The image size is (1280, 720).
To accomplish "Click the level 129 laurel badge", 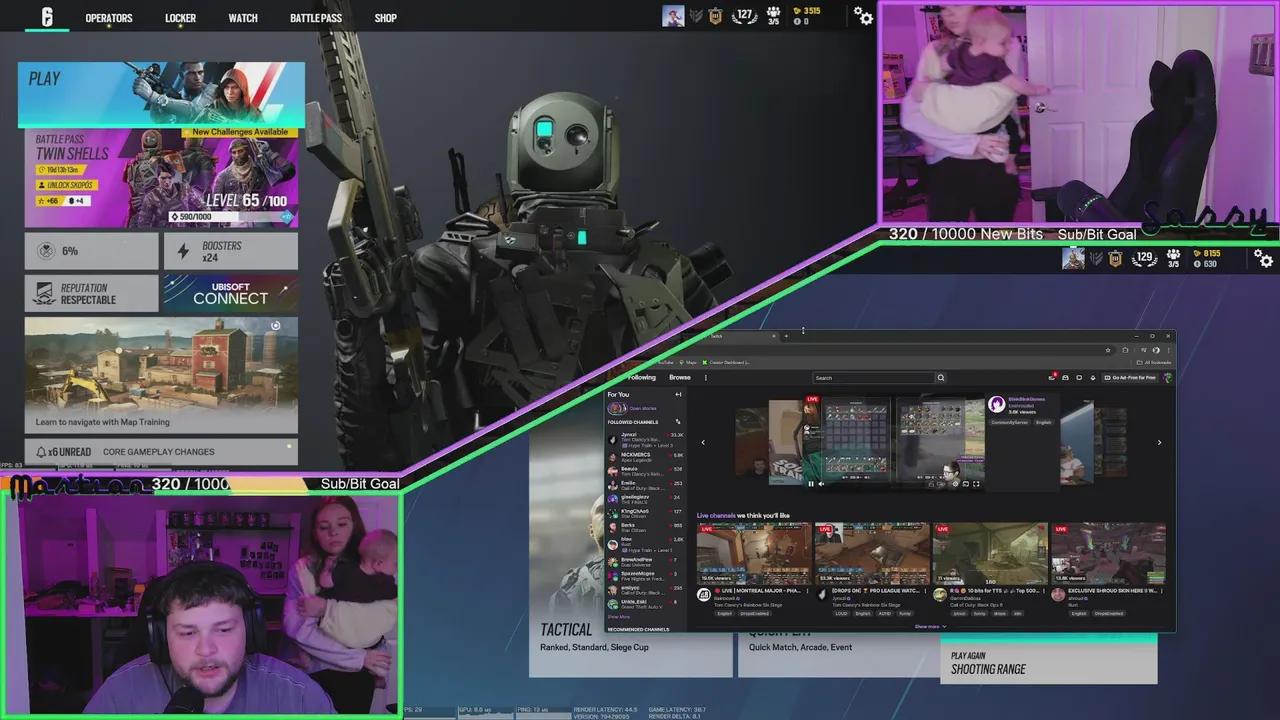I will pos(1145,259).
